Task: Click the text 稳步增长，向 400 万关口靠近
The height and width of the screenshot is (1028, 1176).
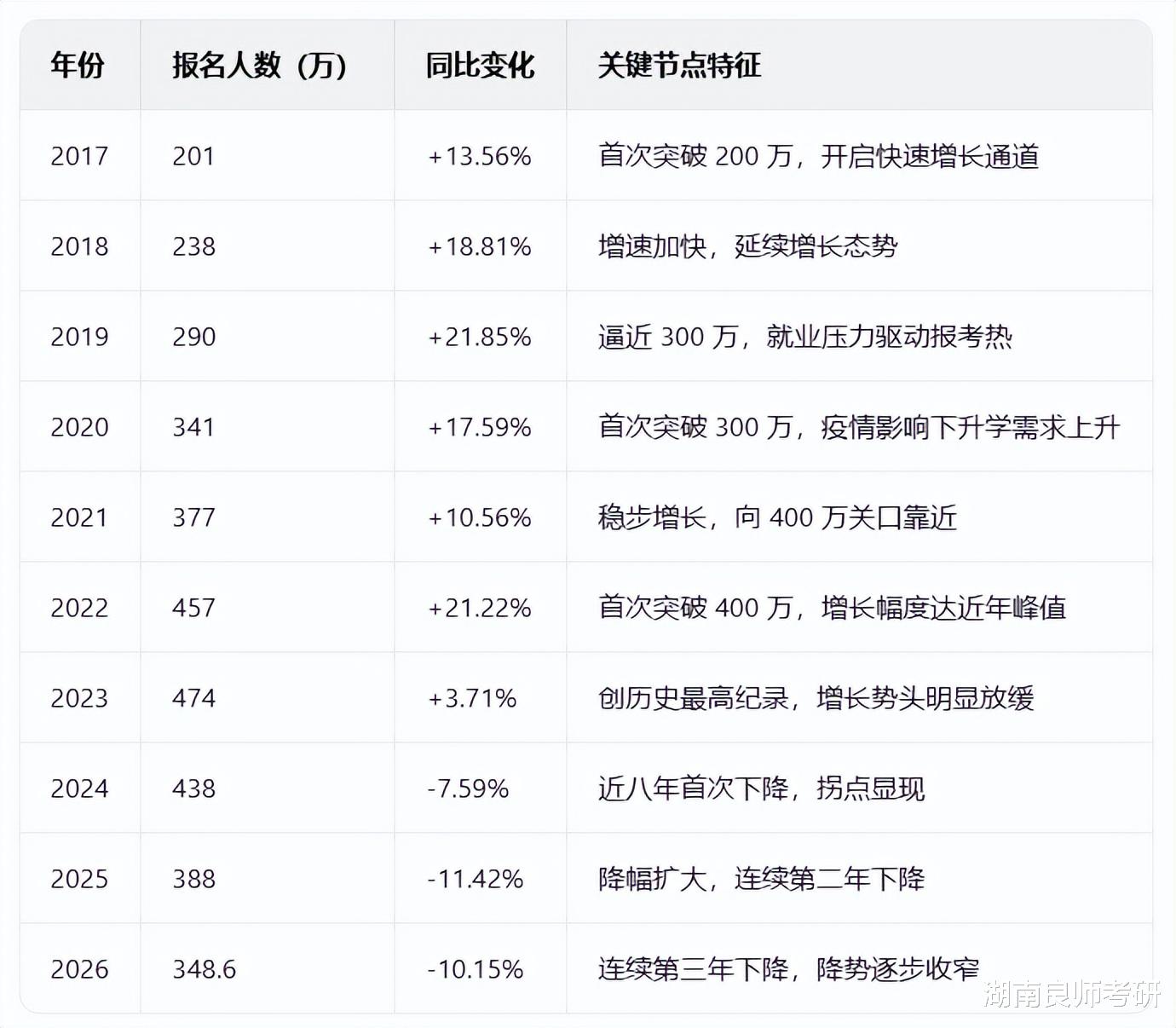Action: point(778,517)
